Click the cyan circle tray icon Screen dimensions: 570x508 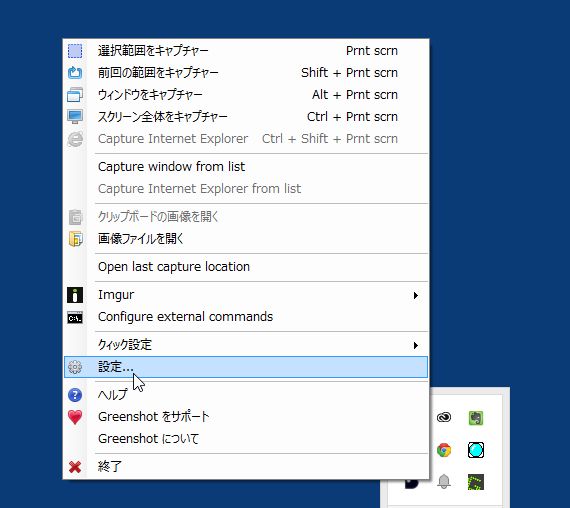coord(476,450)
